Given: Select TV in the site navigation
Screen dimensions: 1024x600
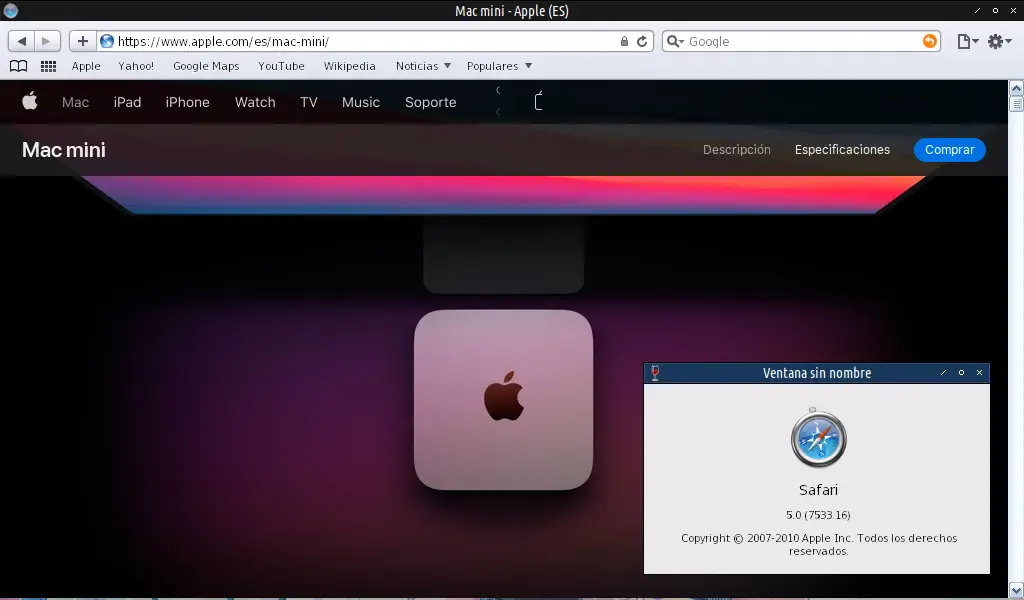Looking at the screenshot, I should coord(309,102).
